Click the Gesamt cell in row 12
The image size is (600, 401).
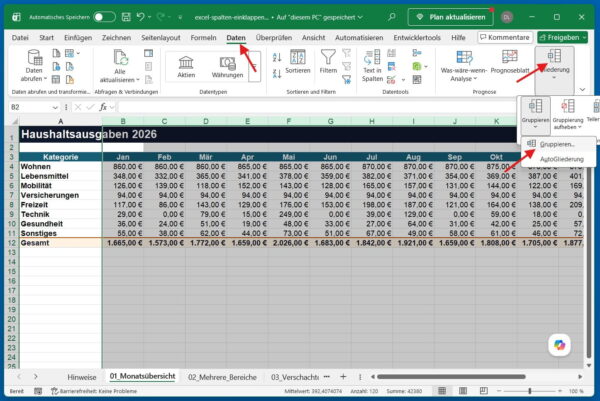[x=60, y=243]
